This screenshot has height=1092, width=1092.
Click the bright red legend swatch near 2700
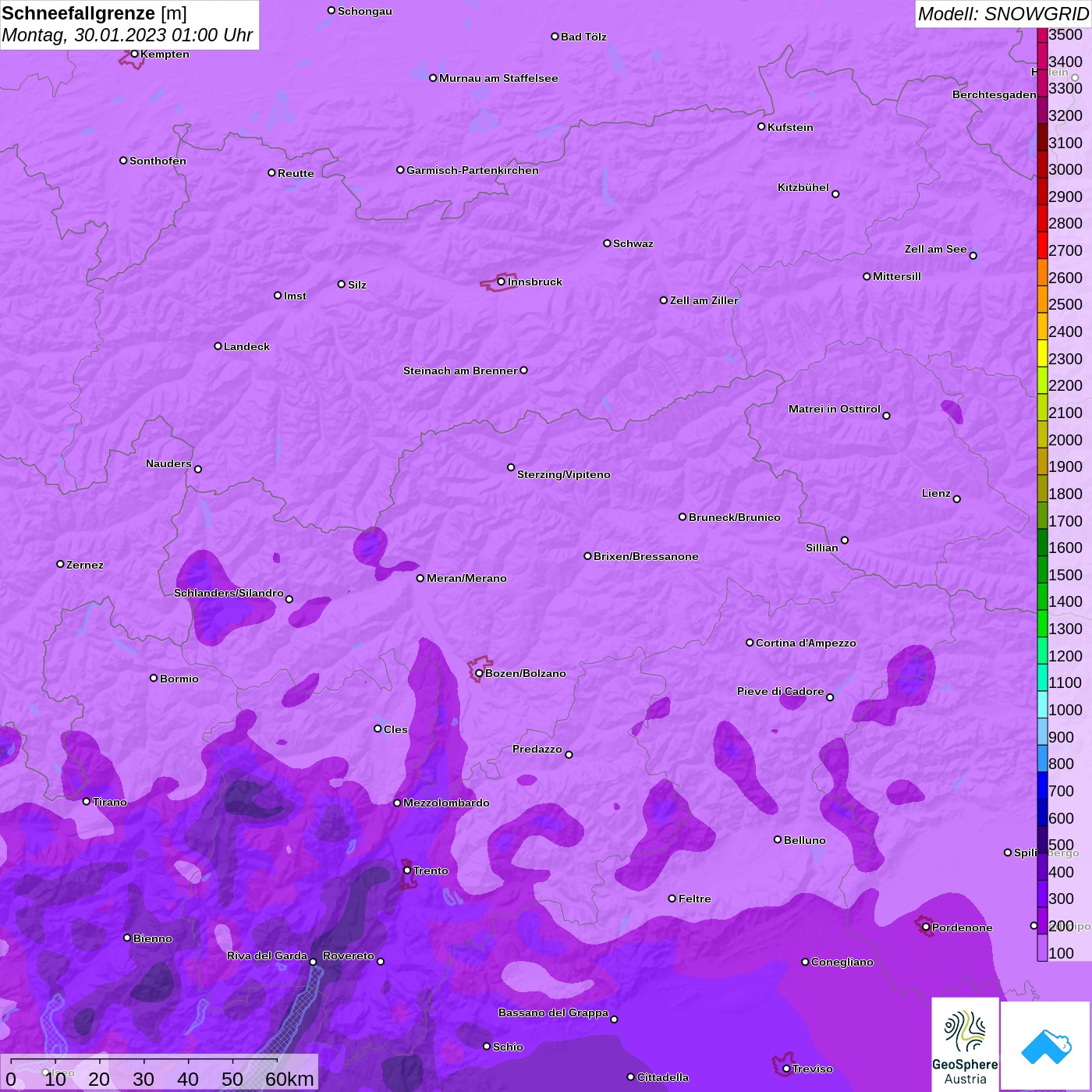(1042, 244)
